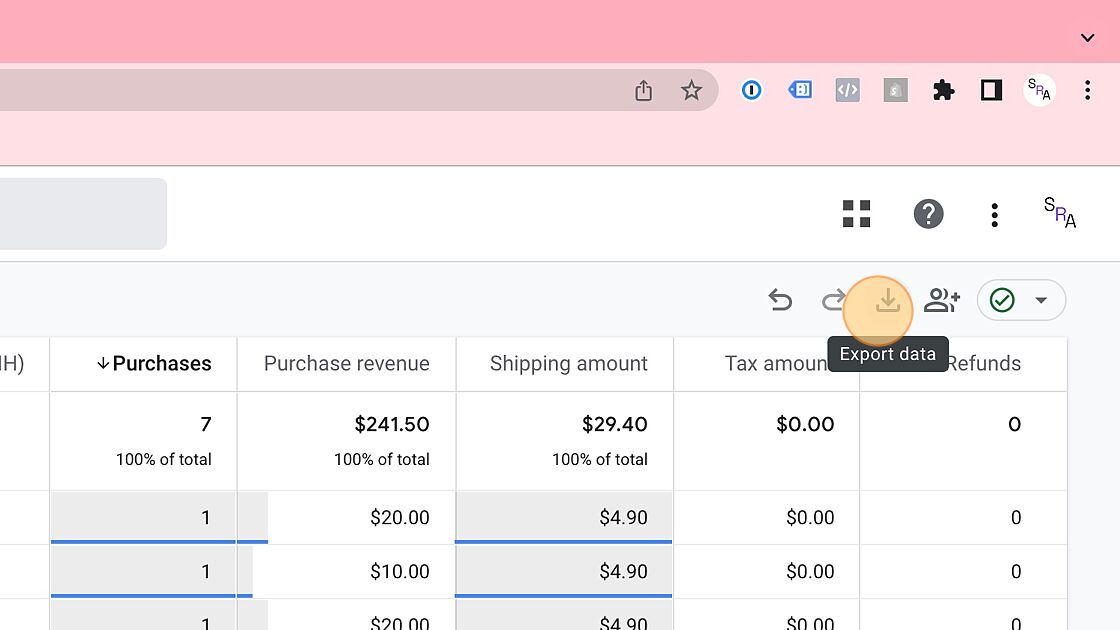
Task: Open the 1Password extension icon
Action: point(751,91)
